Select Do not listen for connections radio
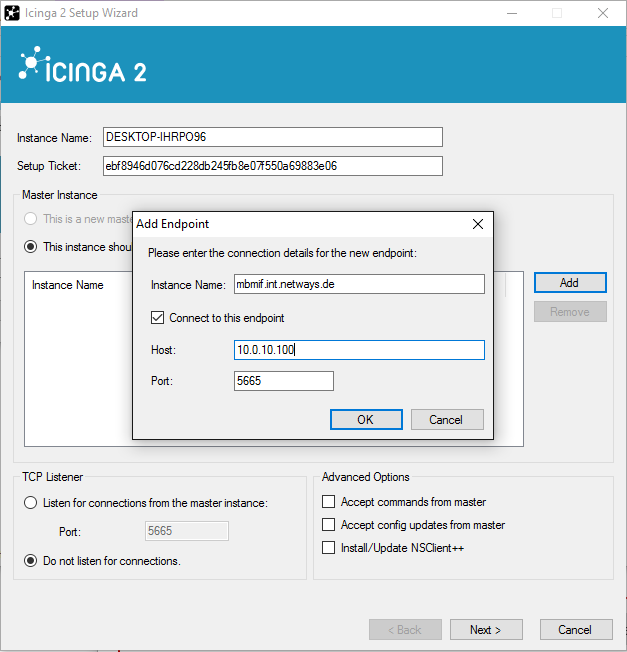The height and width of the screenshot is (652, 627). 30,561
